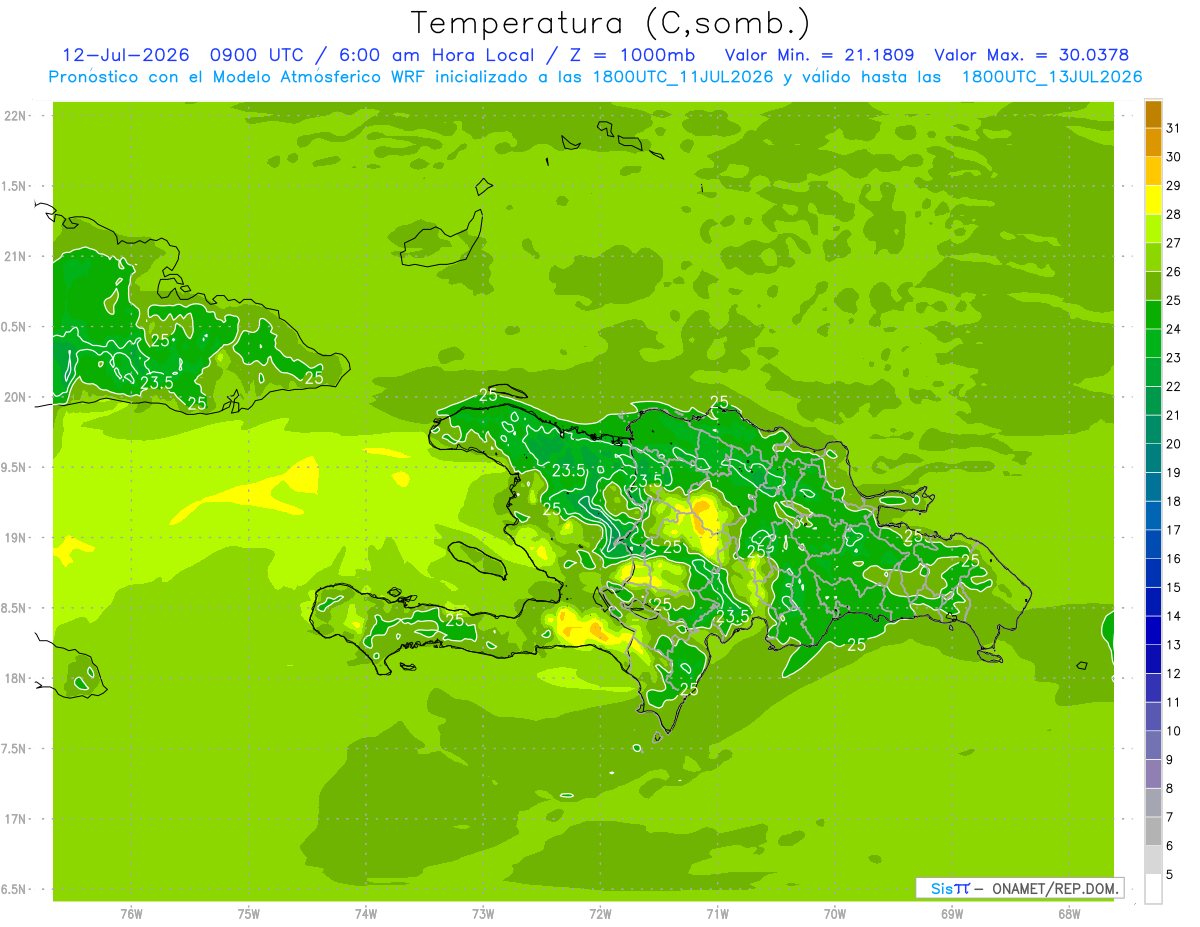Click the '18N' latitude axis label
1200x927 pixels.
(x=16, y=678)
